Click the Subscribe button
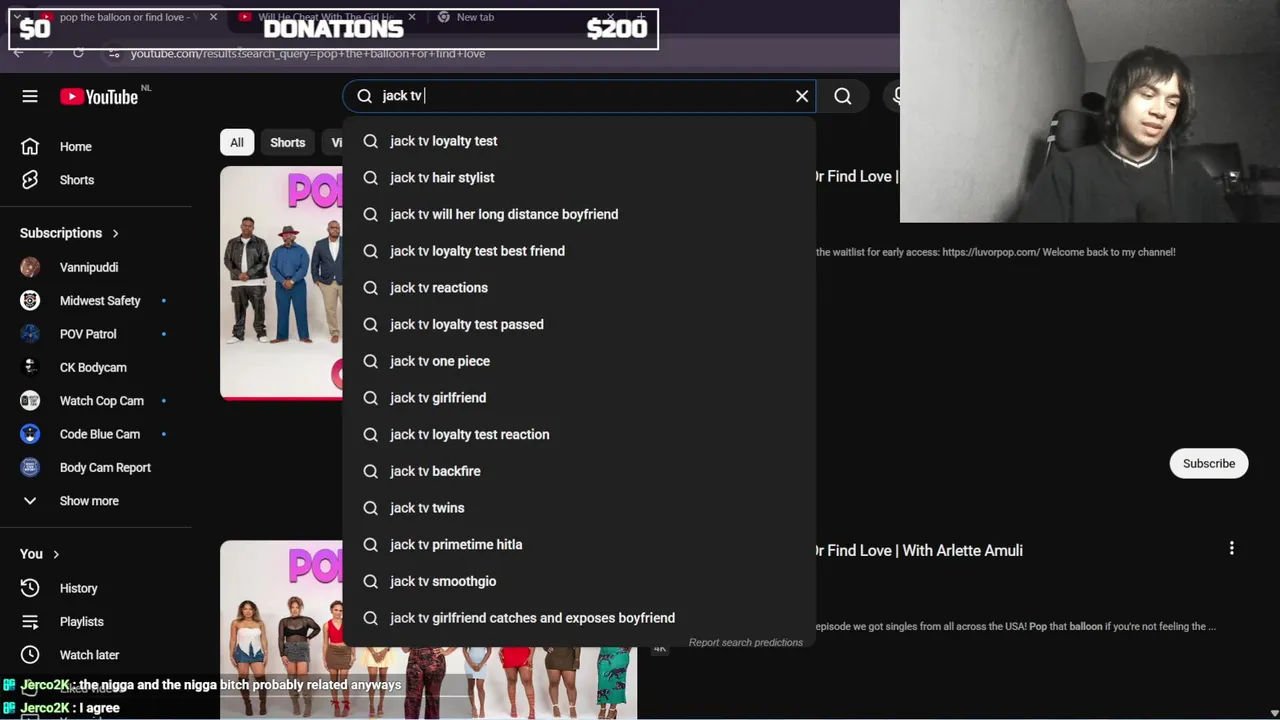 click(x=1209, y=463)
